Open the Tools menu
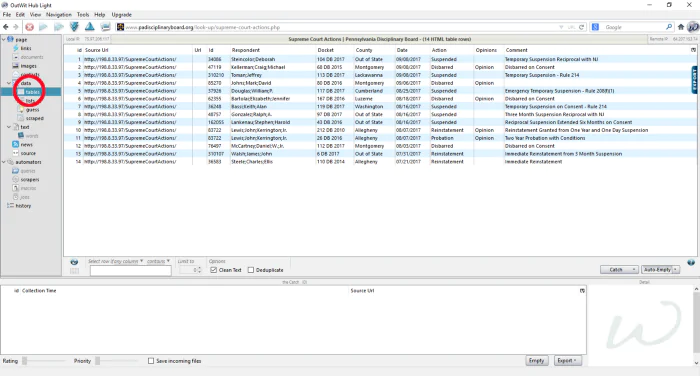Image resolution: width=700 pixels, height=376 pixels. [x=83, y=15]
